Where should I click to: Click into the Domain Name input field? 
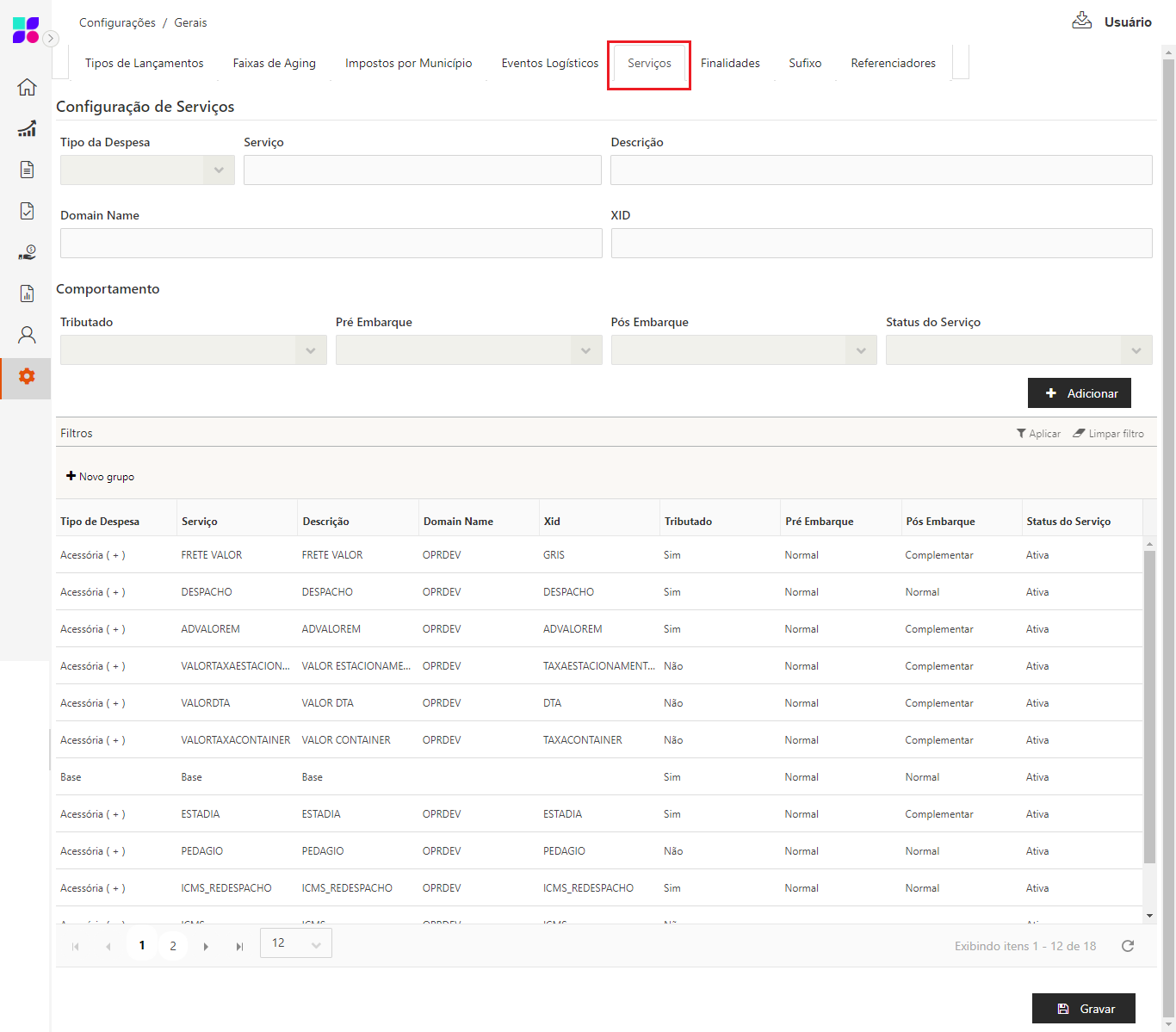click(331, 244)
